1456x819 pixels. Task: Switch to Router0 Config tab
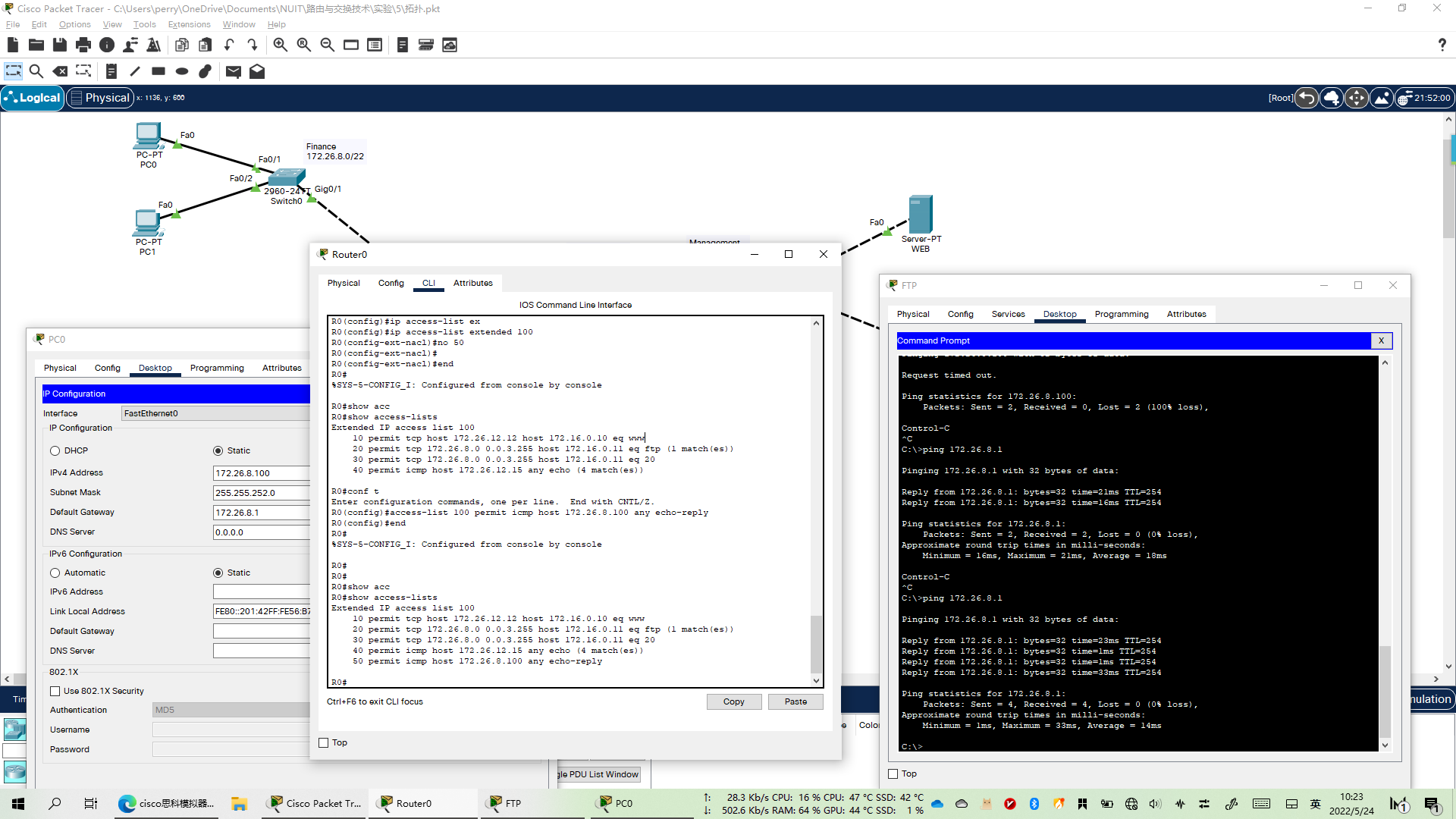[391, 283]
